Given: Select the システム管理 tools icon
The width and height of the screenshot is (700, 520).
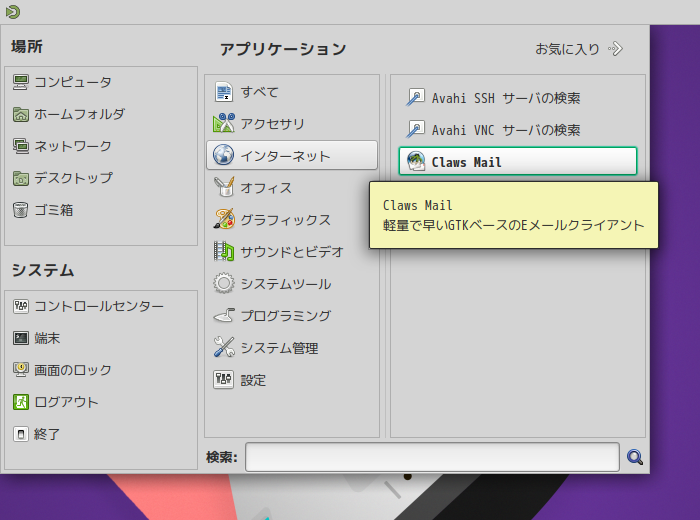Looking at the screenshot, I should (x=224, y=347).
